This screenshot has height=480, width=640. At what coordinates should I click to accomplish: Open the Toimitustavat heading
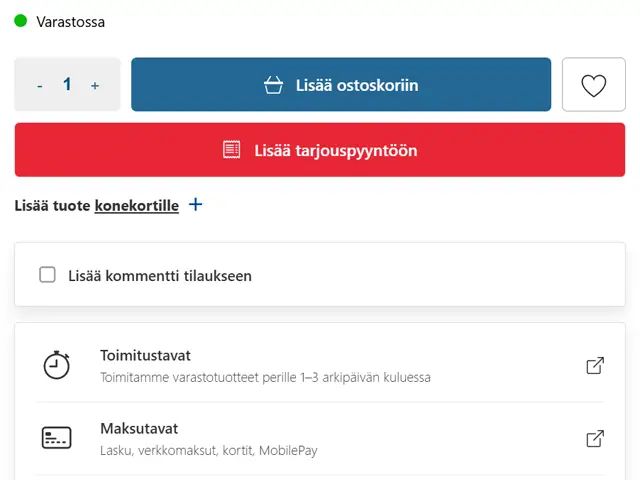tap(145, 356)
